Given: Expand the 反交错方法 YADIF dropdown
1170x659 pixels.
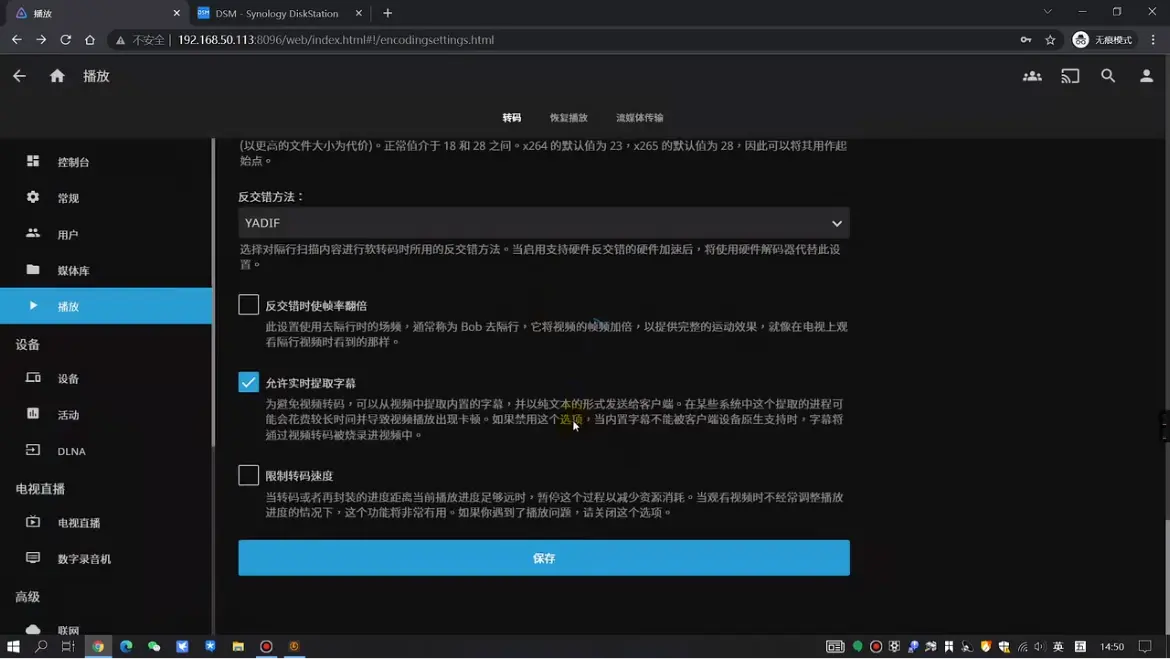Looking at the screenshot, I should coord(543,223).
